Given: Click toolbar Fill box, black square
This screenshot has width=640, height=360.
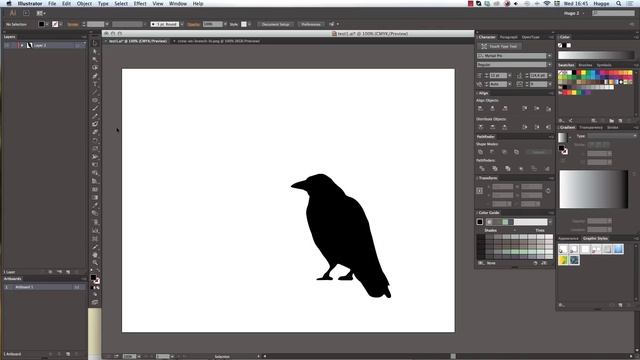Looking at the screenshot, I should tap(93, 278).
